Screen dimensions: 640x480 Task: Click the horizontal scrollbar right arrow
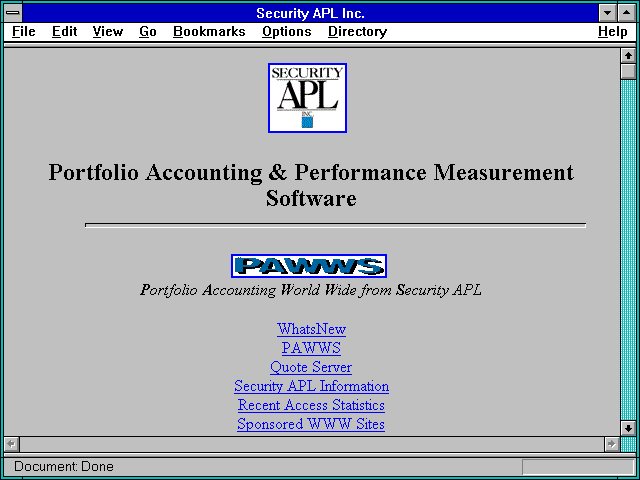[x=611, y=444]
